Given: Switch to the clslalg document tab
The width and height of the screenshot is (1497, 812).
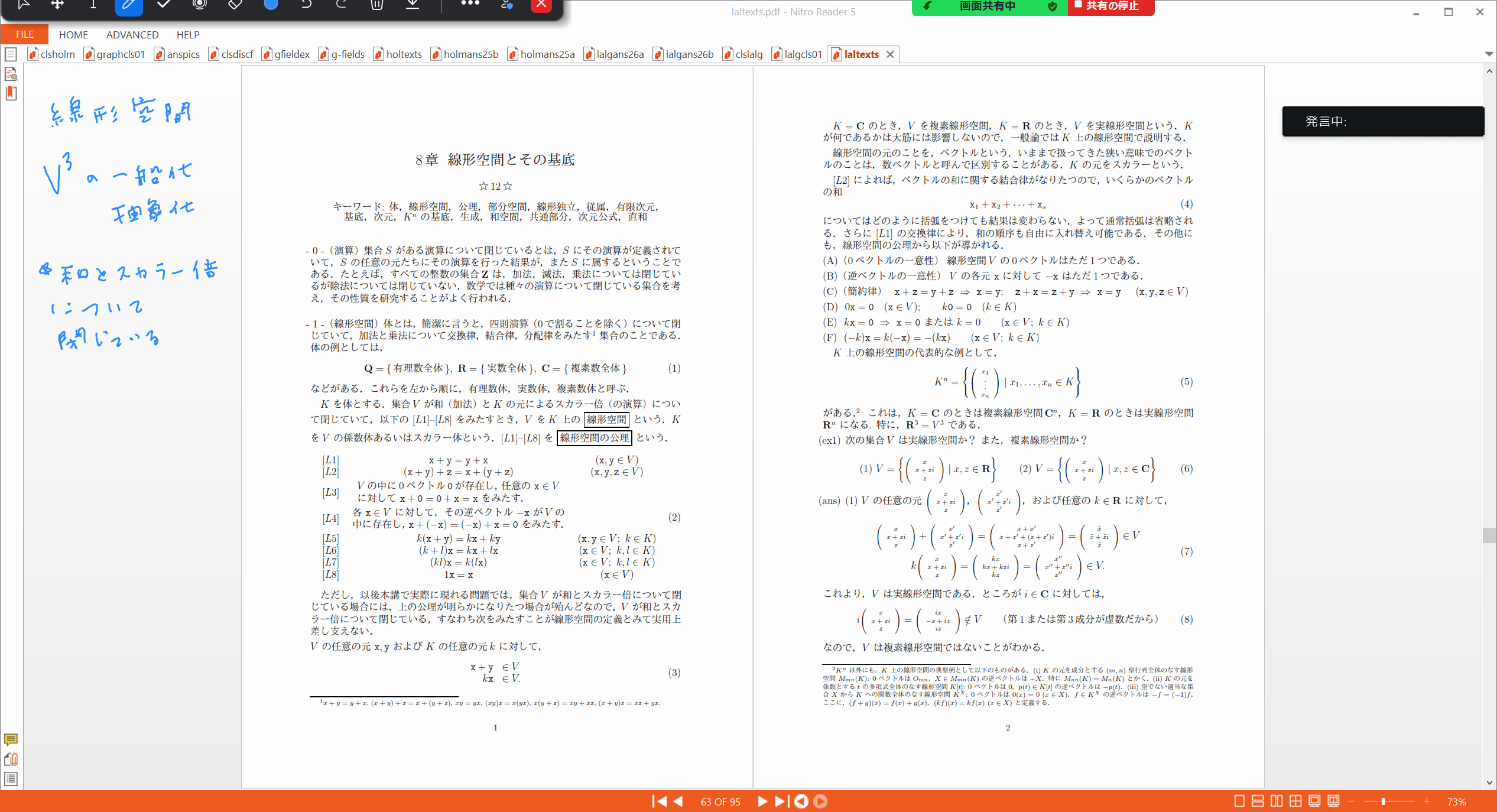Looking at the screenshot, I should (x=742, y=54).
